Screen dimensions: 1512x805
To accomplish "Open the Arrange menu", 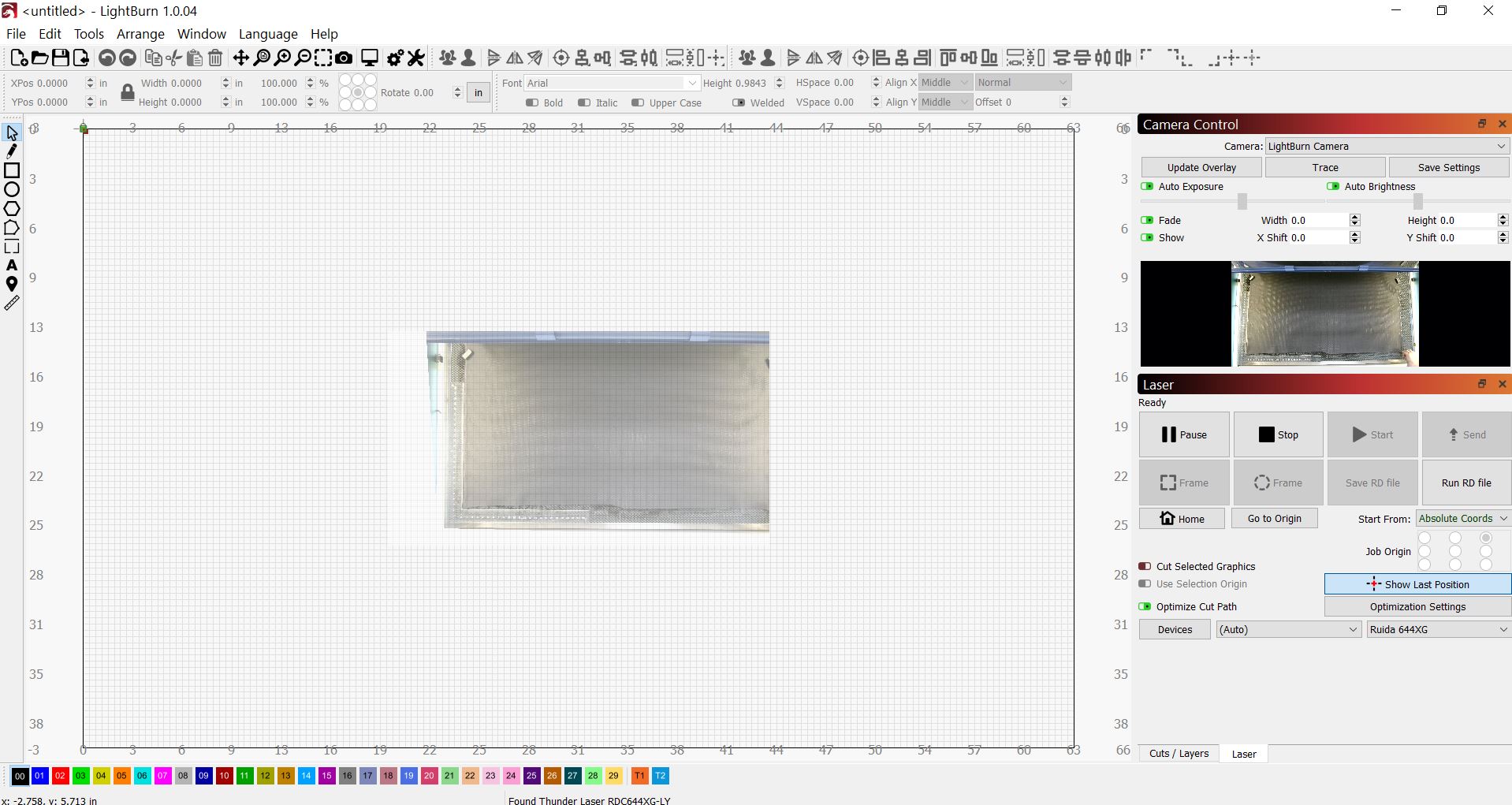I will 140,34.
